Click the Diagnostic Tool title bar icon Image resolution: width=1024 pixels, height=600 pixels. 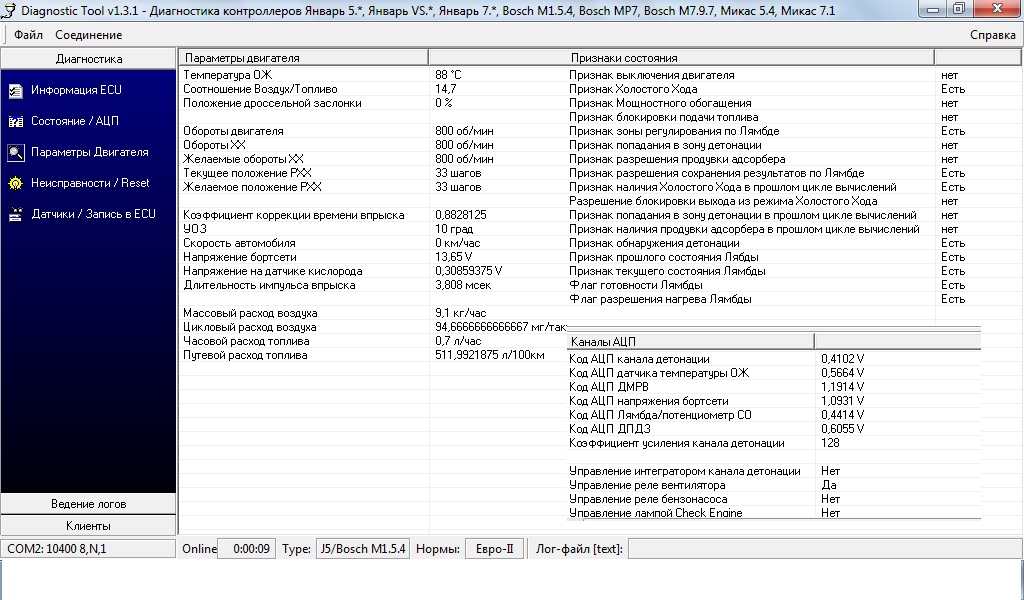[x=9, y=9]
